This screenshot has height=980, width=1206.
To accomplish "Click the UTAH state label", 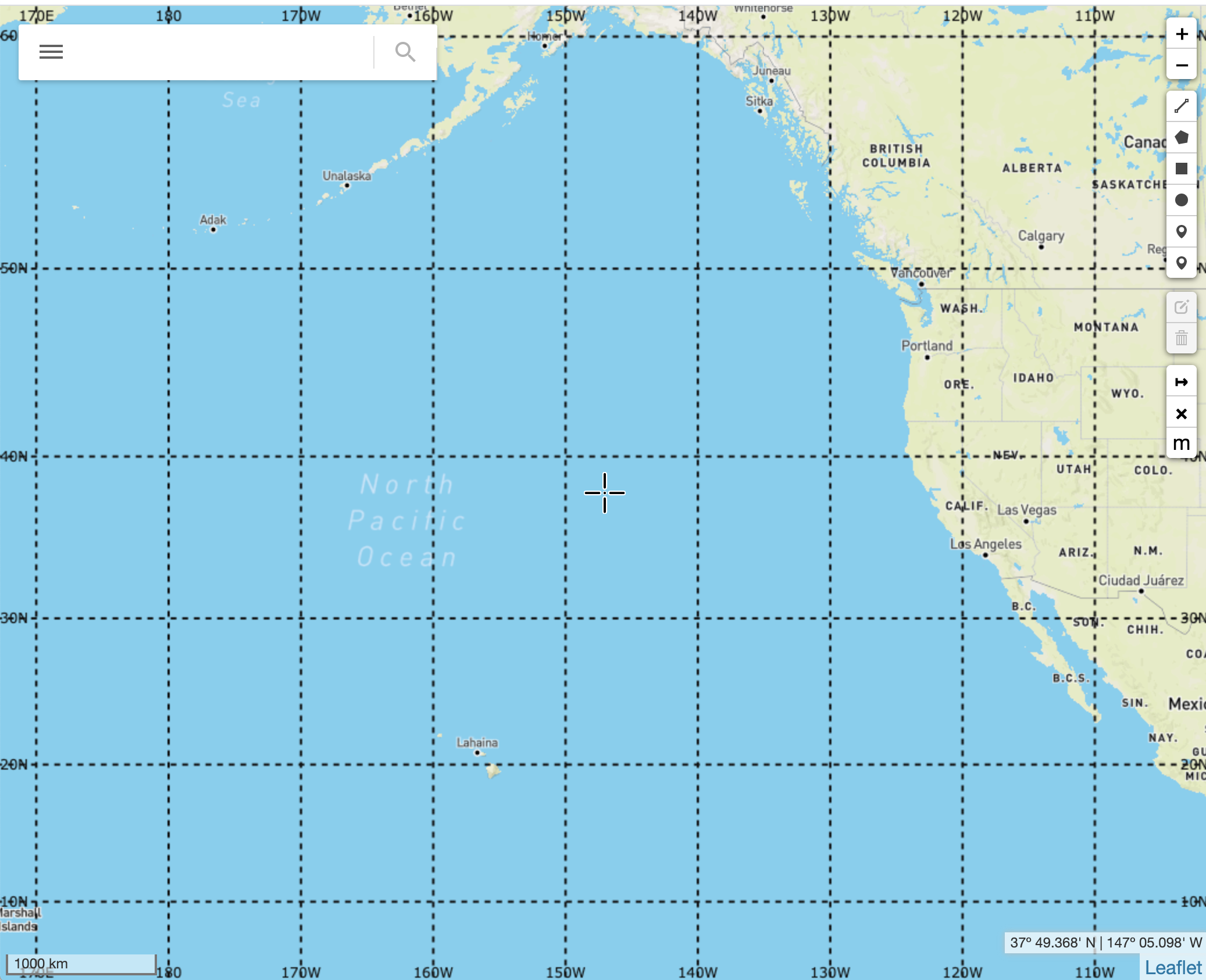I will point(1073,469).
